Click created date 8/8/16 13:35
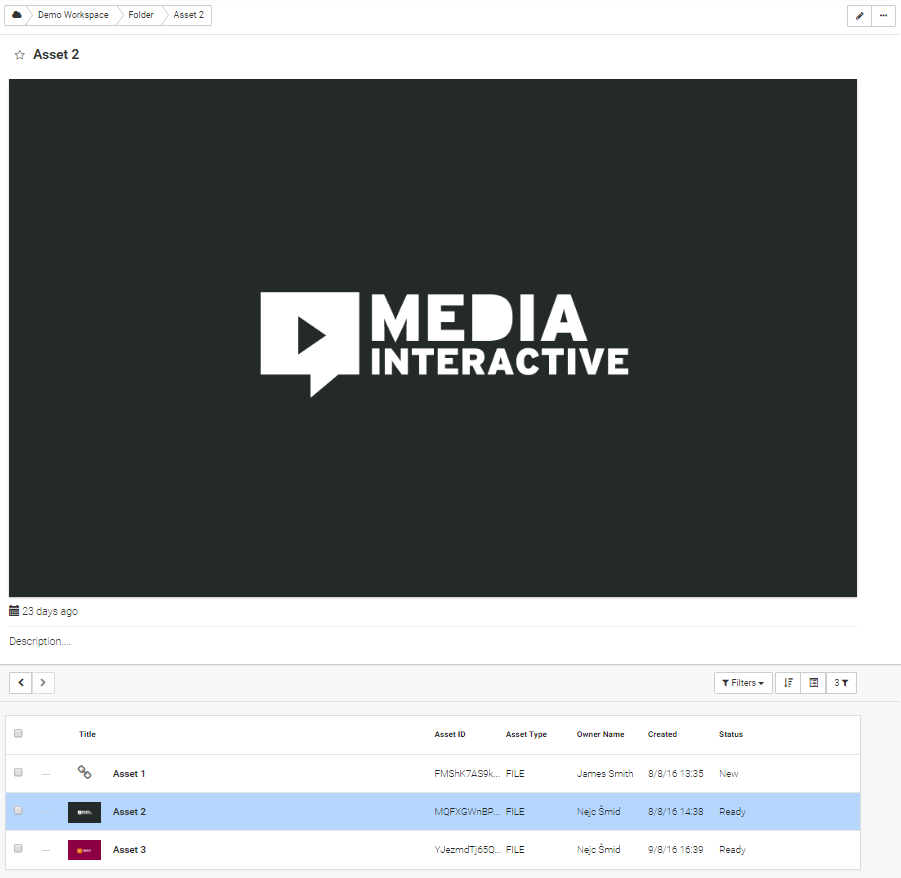Image resolution: width=901 pixels, height=878 pixels. point(676,773)
